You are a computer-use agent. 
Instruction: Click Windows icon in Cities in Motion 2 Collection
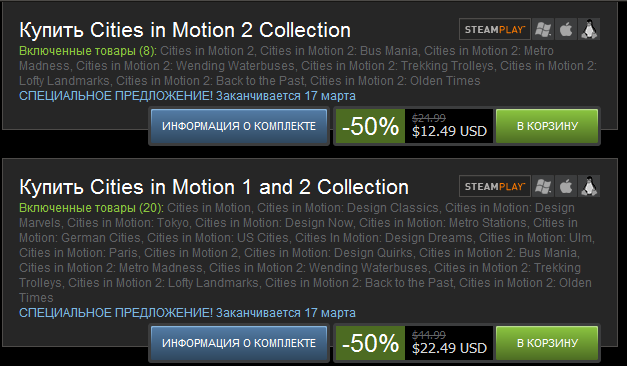pos(543,29)
